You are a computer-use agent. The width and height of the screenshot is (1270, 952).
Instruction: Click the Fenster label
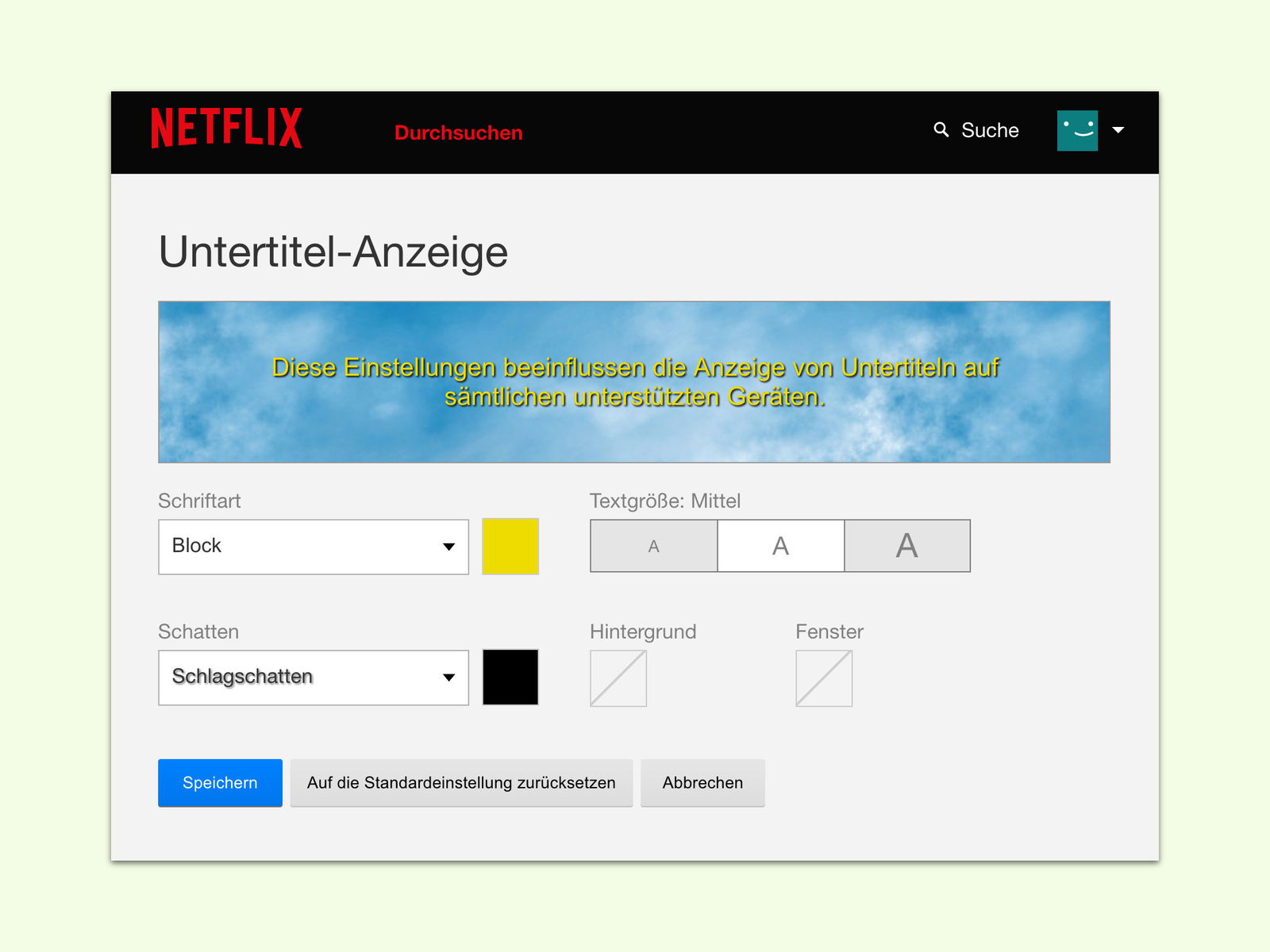click(829, 631)
